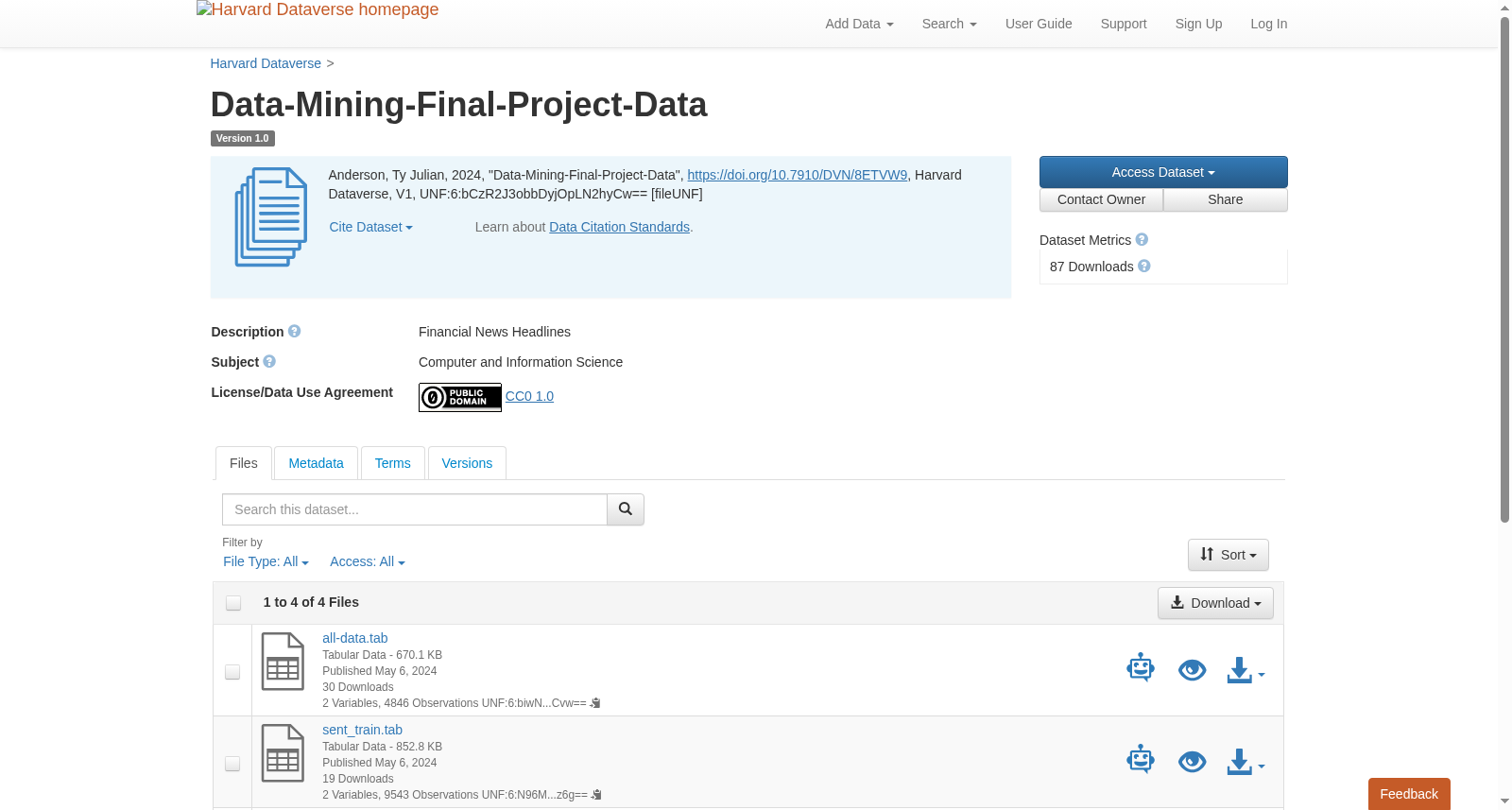
Task: Open the Description help question-mark icon
Action: click(294, 332)
